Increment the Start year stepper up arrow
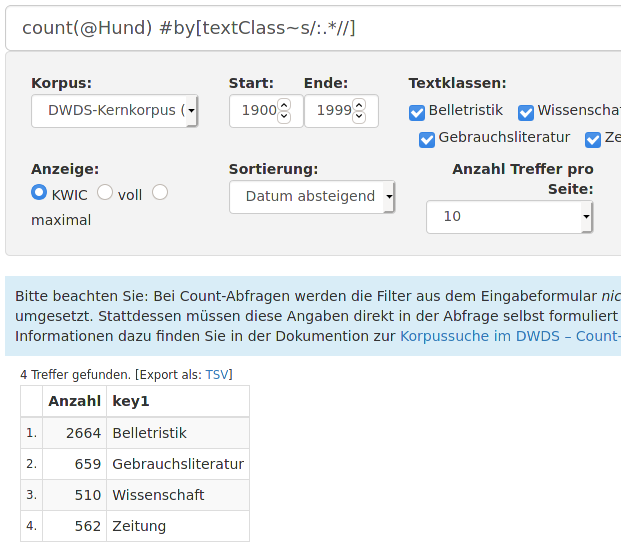621x558 pixels. [284, 105]
